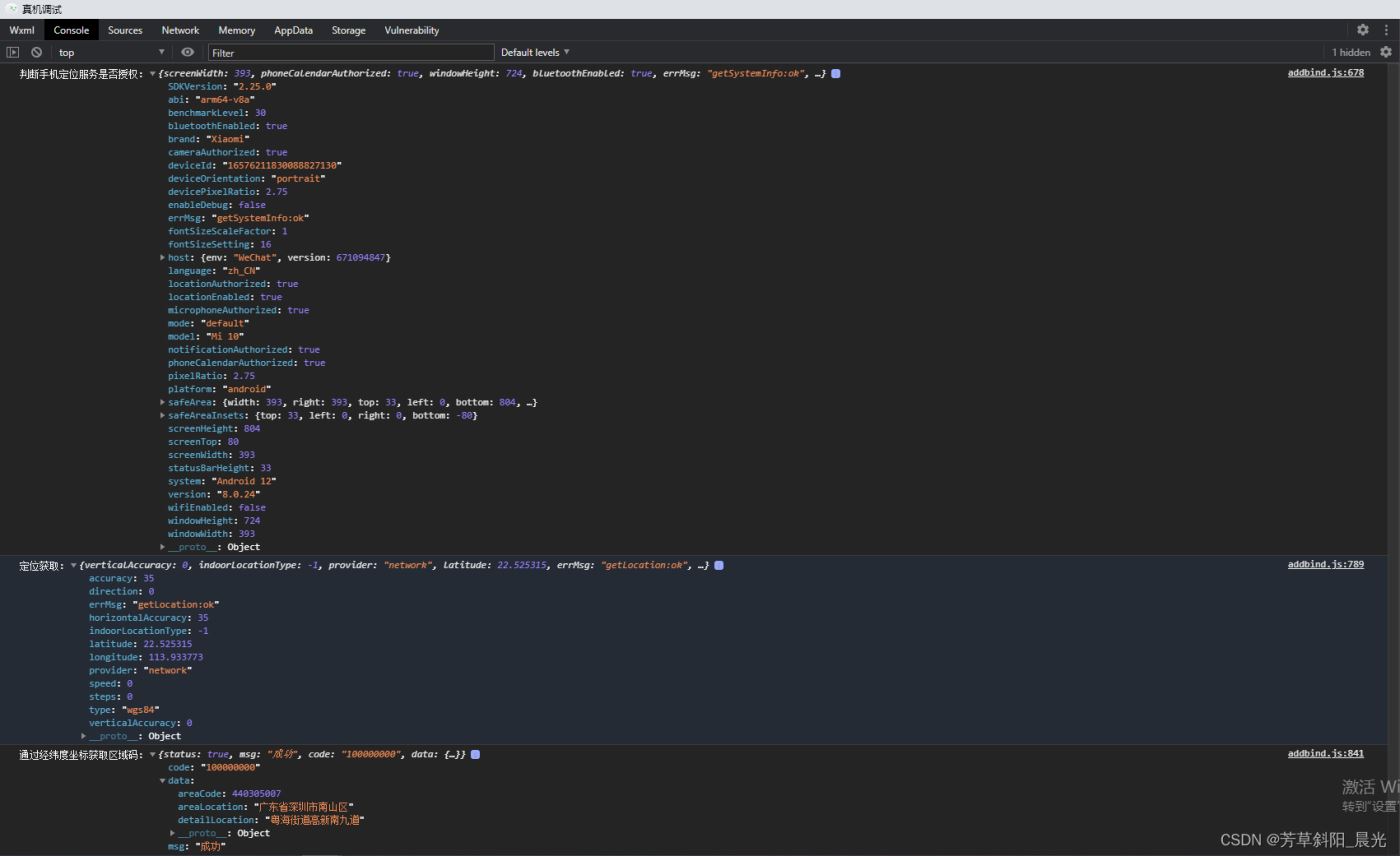Open the Network tab
The image size is (1400, 856).
180,30
